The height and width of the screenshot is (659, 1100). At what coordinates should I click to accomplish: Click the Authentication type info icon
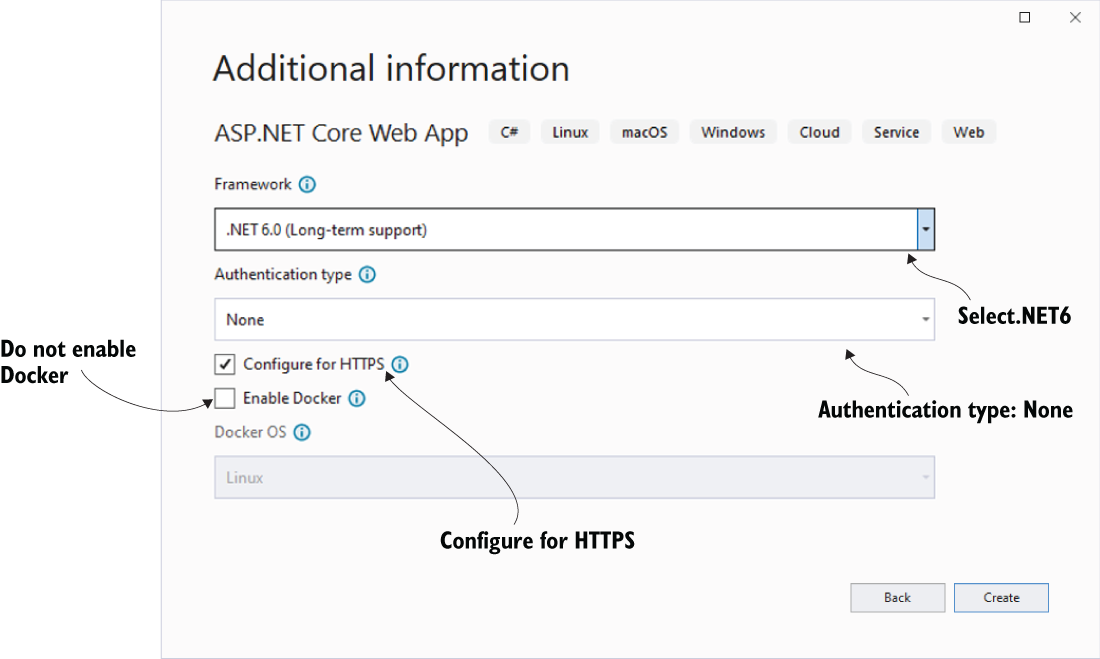click(x=367, y=274)
